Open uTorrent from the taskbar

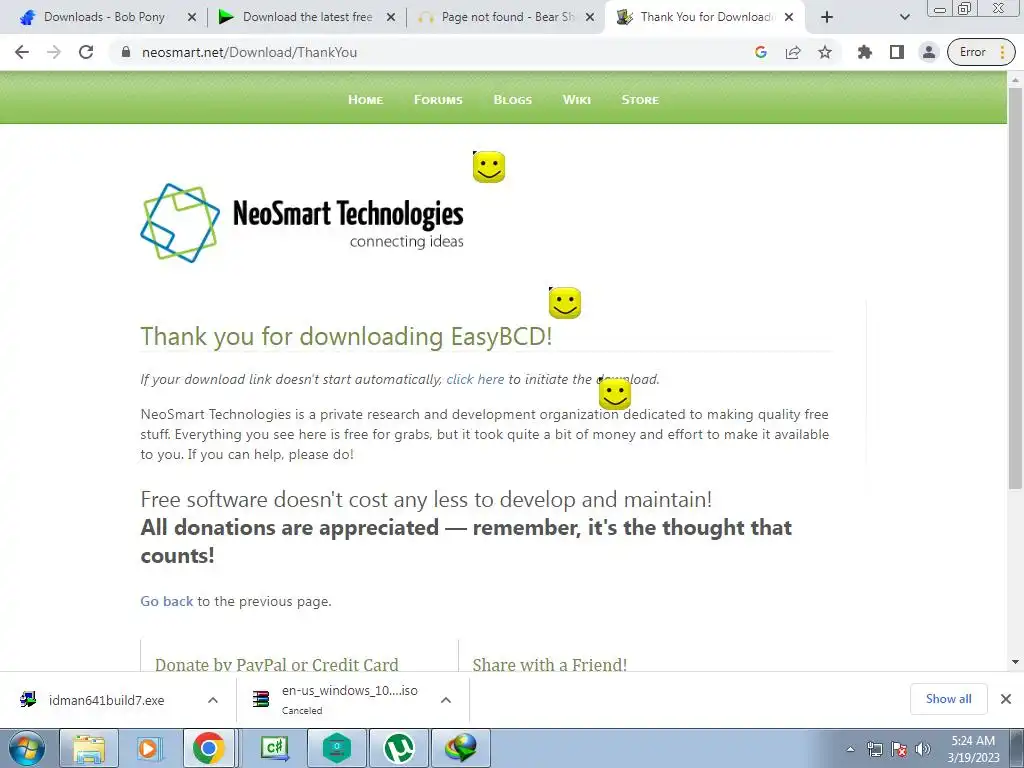tap(399, 748)
